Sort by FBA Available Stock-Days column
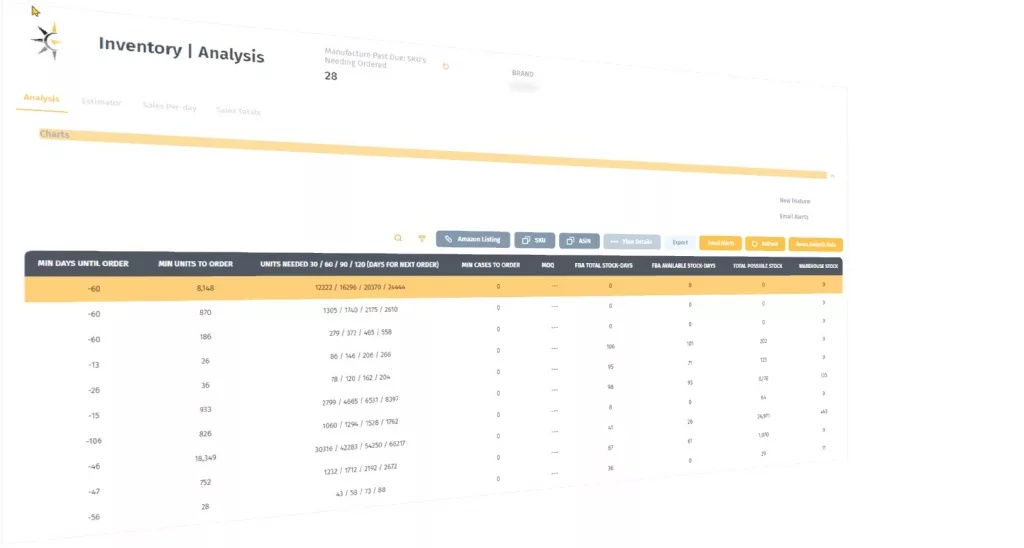Viewport: 1024px width, 548px height. (x=683, y=266)
